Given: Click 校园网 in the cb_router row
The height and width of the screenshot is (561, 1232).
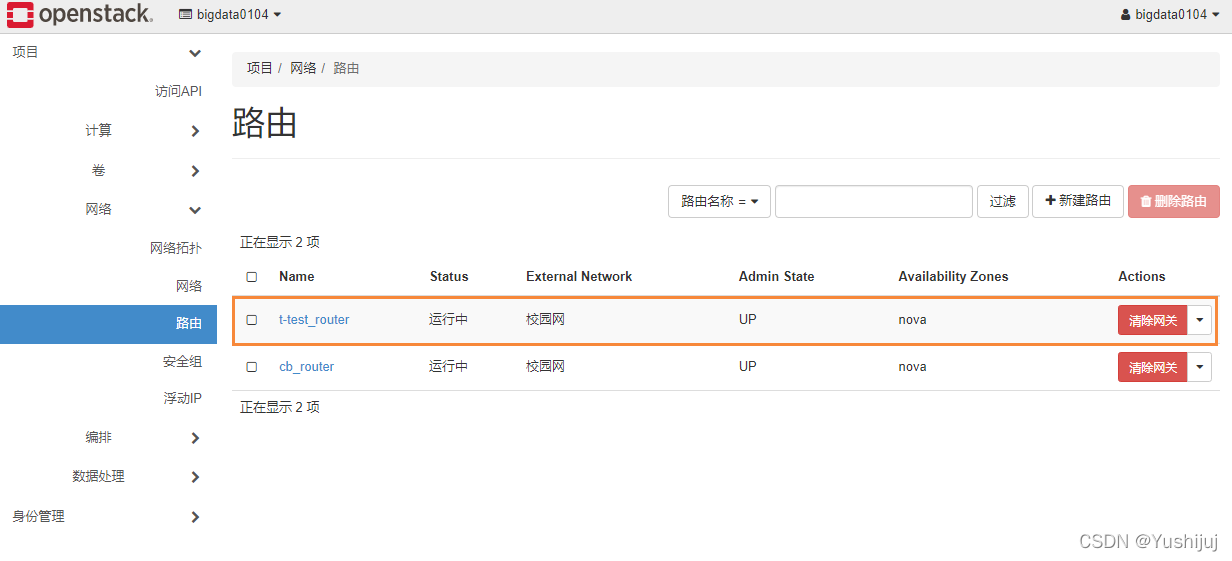Looking at the screenshot, I should 546,367.
